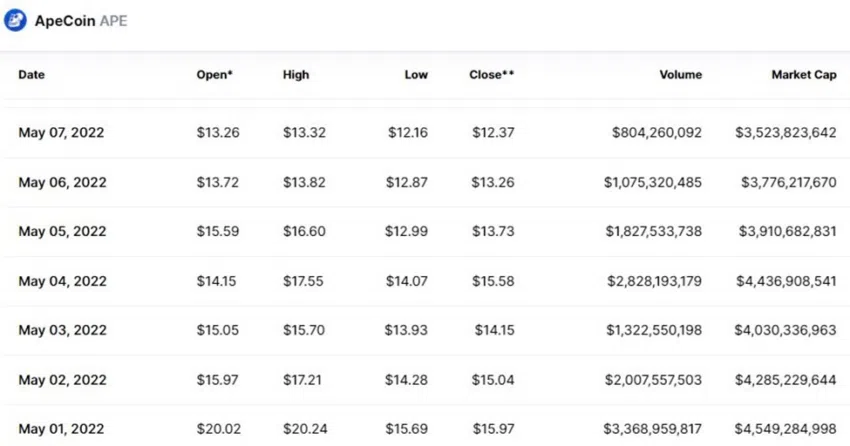850x446 pixels.
Task: Click the Volume column header
Action: [x=680, y=75]
